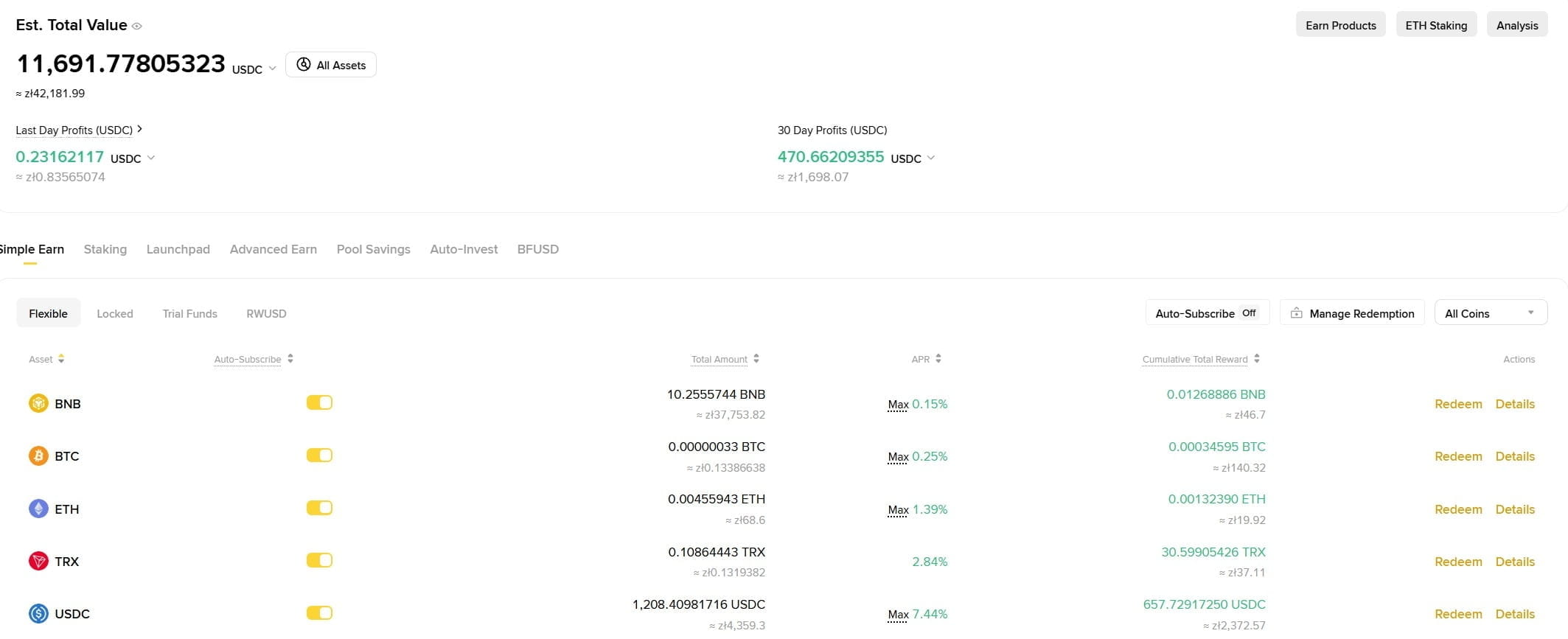Screen dimensions: 1568x639
Task: Open Last Day Profits chevron arrow
Action: [x=139, y=129]
